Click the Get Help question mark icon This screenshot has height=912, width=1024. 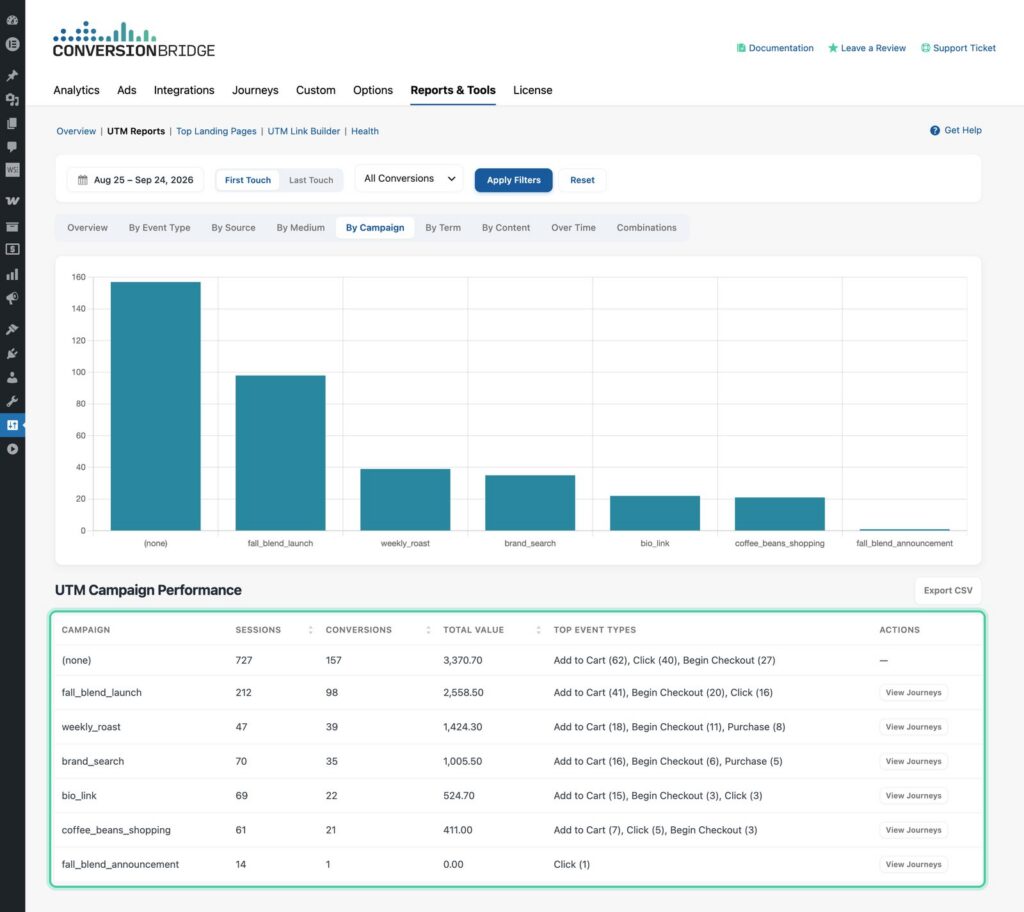point(935,131)
